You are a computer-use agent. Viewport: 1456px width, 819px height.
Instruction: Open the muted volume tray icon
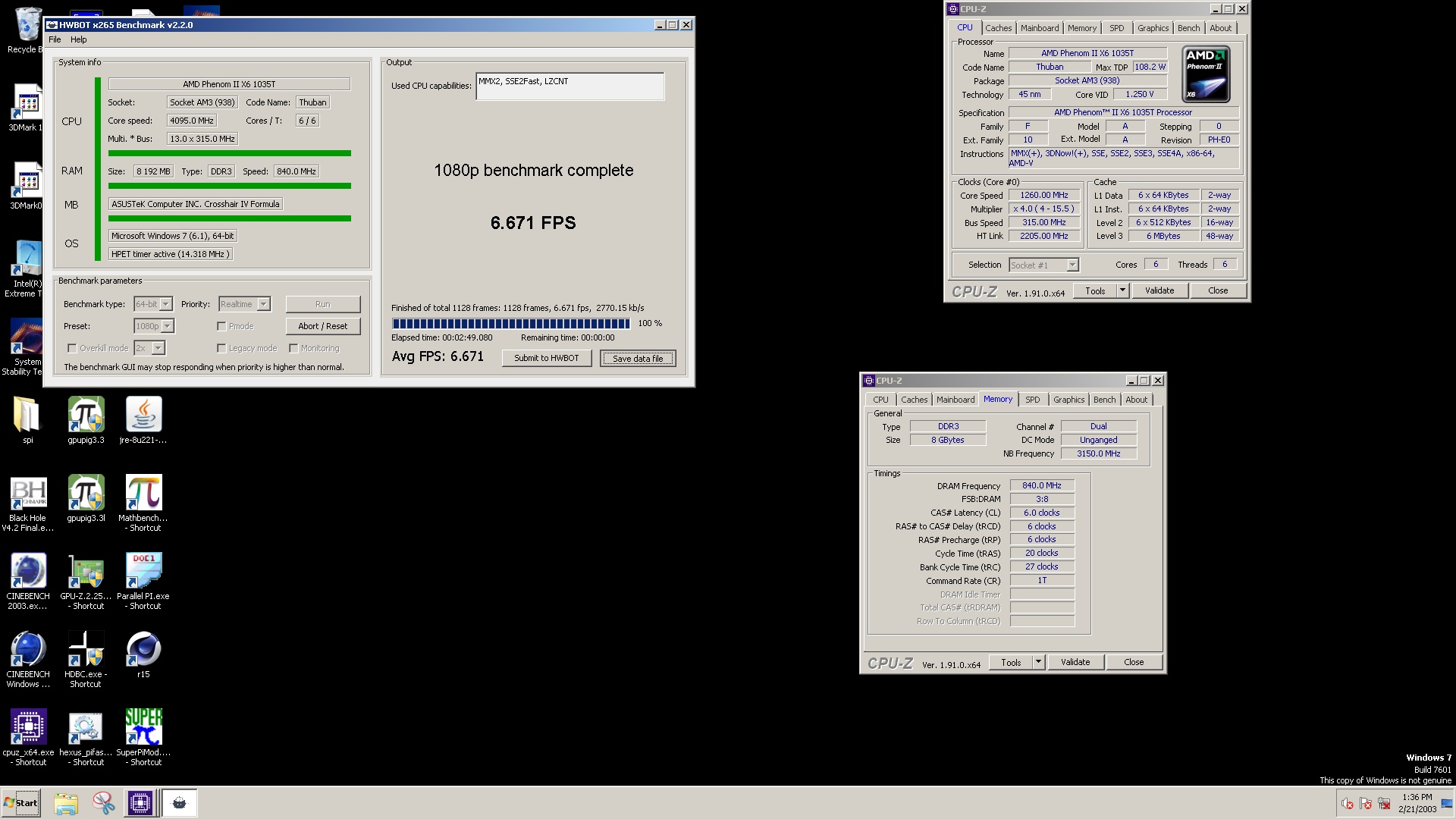point(1348,803)
